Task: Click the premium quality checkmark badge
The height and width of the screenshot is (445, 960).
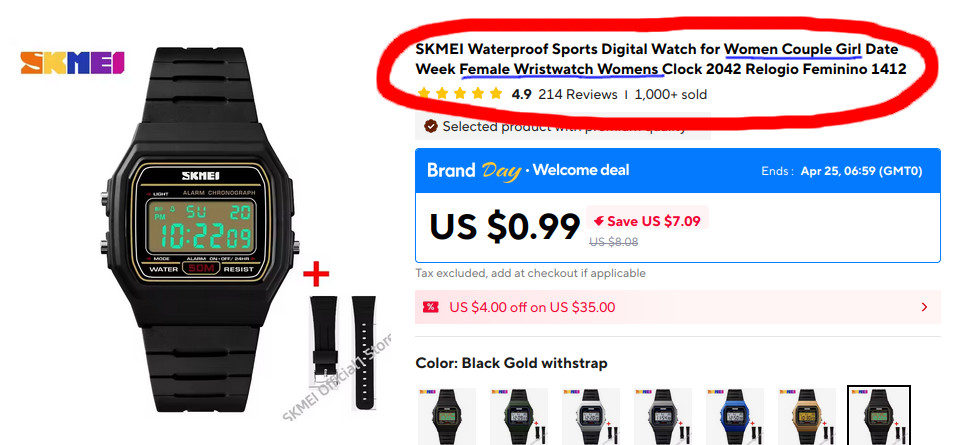Action: pos(431,126)
